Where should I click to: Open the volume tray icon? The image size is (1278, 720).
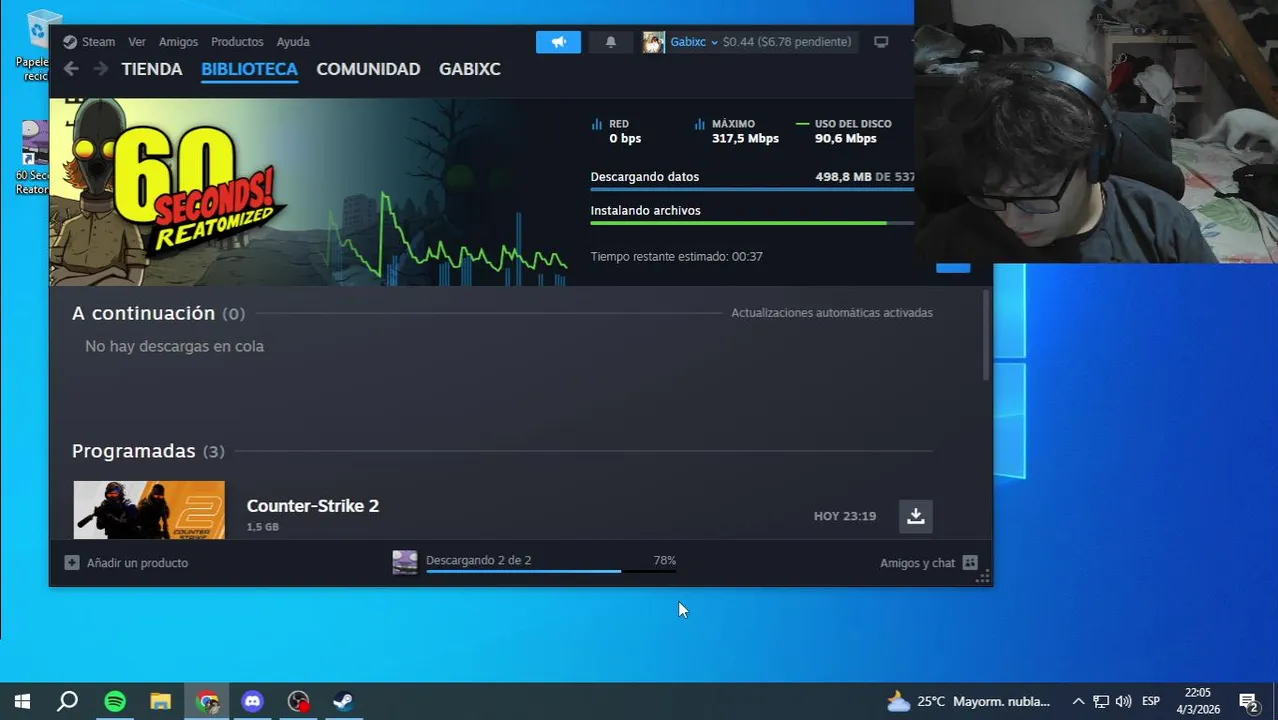[1123, 701]
